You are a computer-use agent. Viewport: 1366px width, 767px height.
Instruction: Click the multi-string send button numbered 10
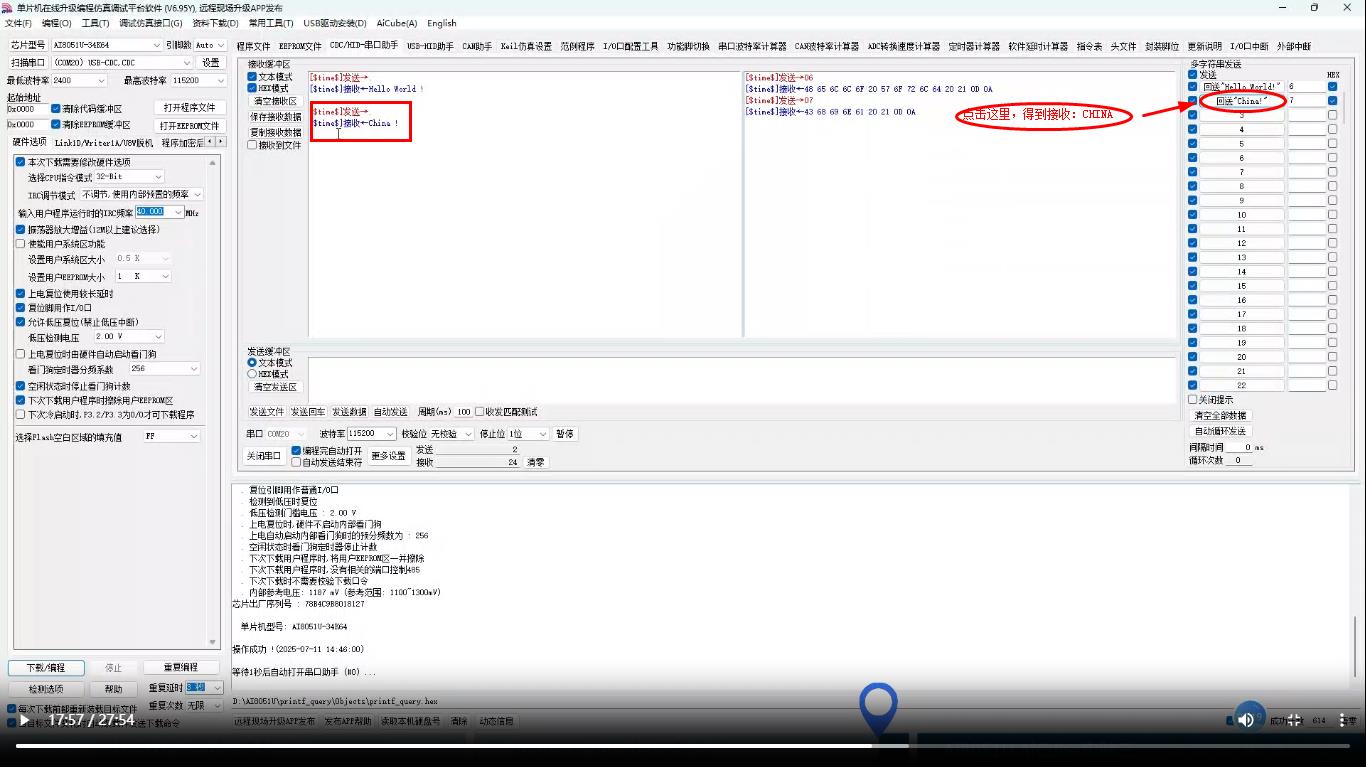[1241, 215]
